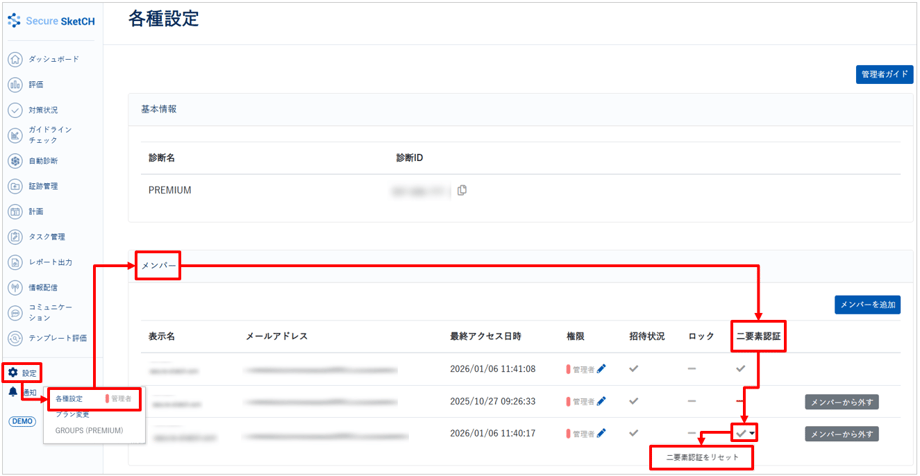
Task: Click the 表示名 column header
Action: [x=161, y=336]
